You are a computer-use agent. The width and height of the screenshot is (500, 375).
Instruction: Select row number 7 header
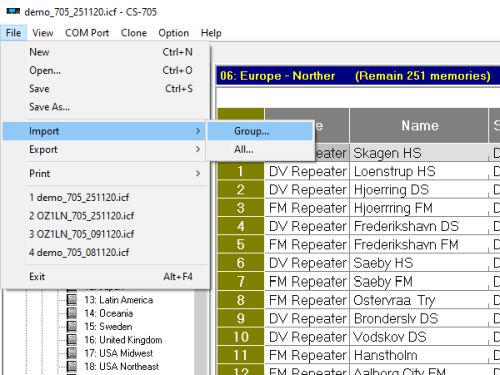[x=241, y=282]
